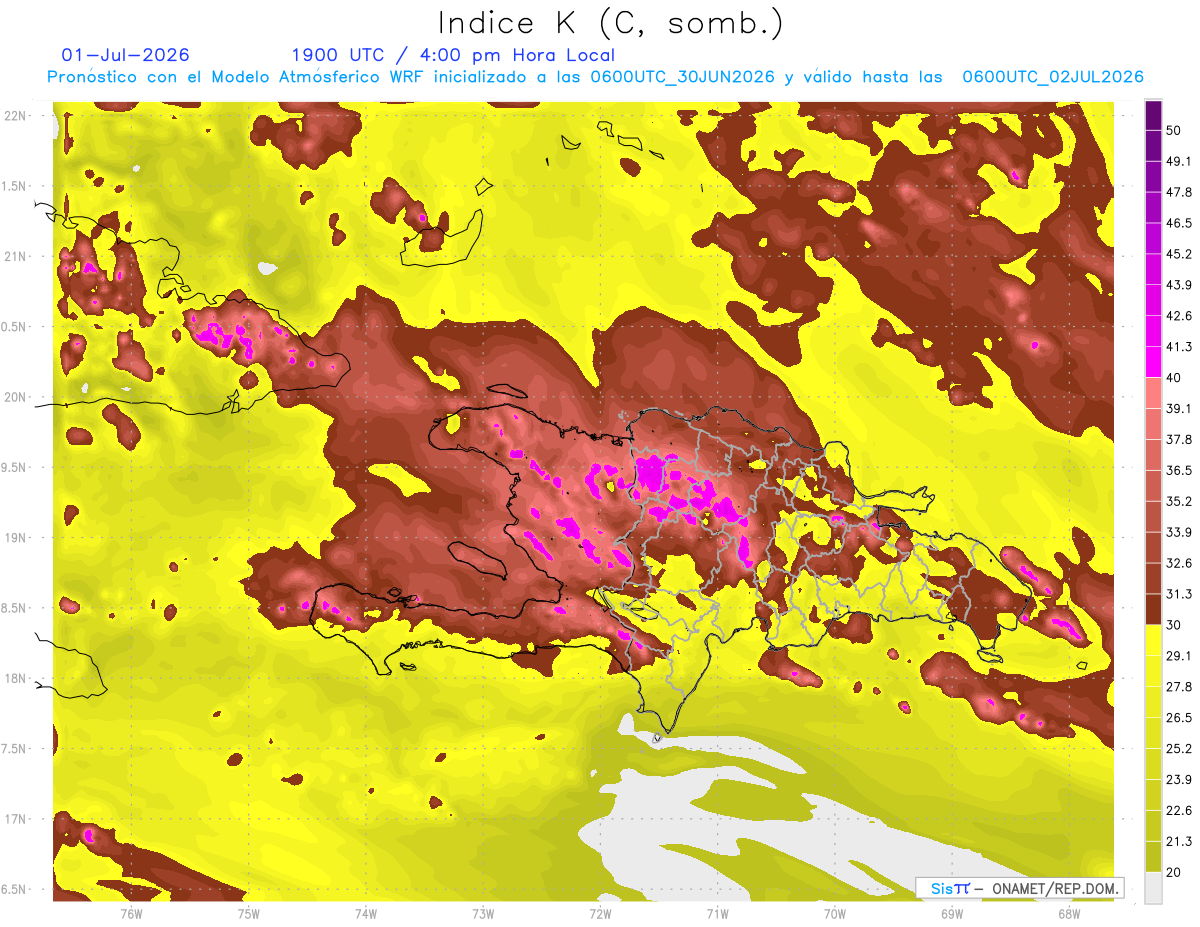Click the legend value '49.1'

tap(1179, 161)
